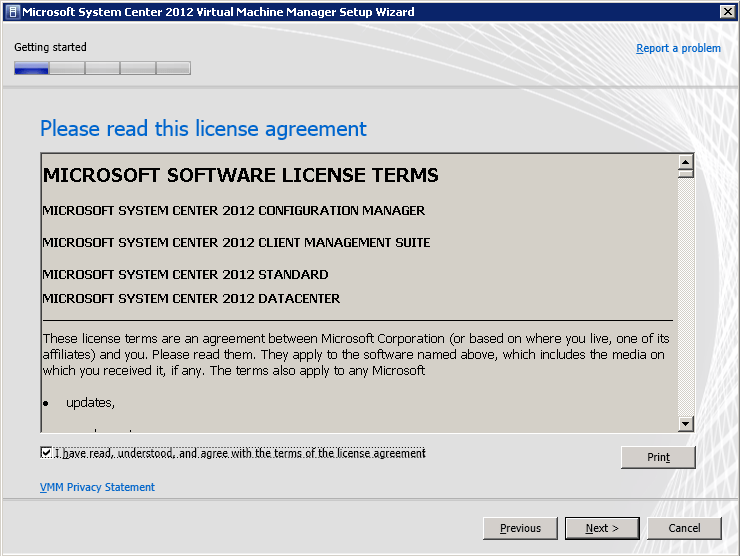The height and width of the screenshot is (556, 740).
Task: Click the SYSTEM CENTER 2012 DATACENTER line
Action: [x=191, y=298]
